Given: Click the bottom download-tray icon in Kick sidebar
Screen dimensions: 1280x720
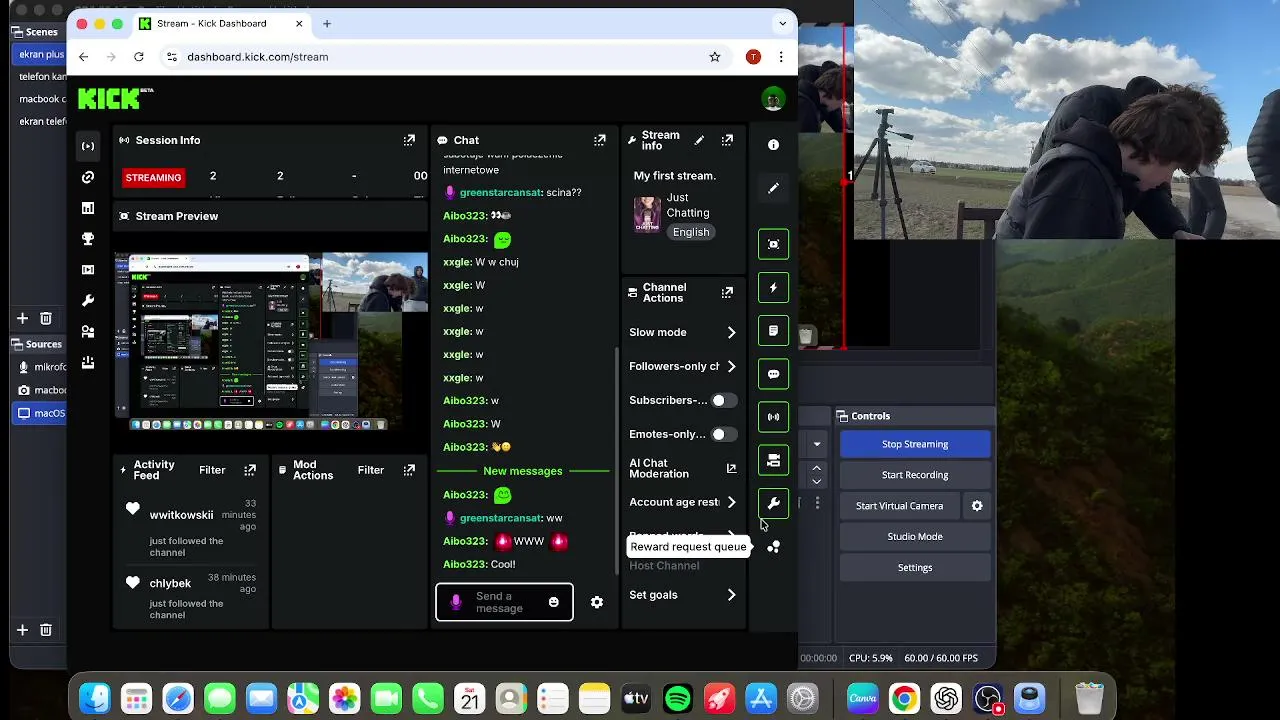Looking at the screenshot, I should click(x=88, y=363).
